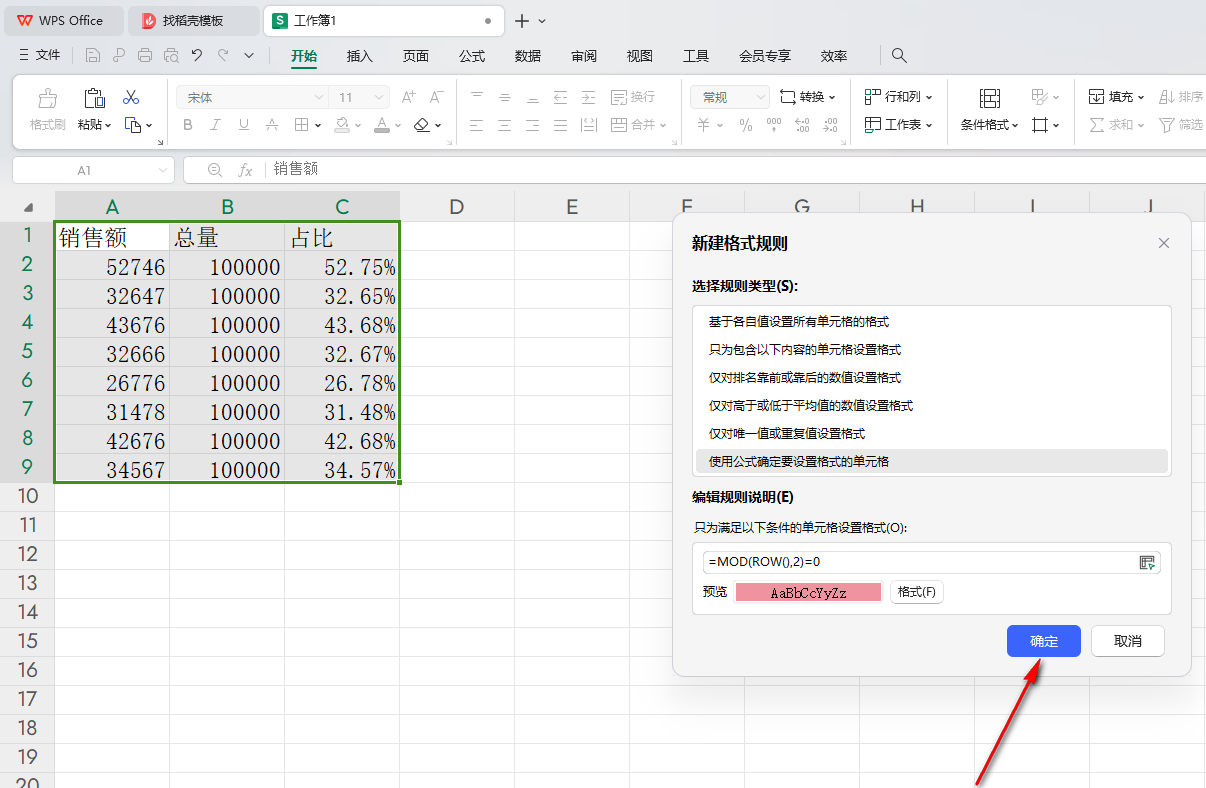Click the Filter (筛选) funnel icon
The height and width of the screenshot is (788, 1206).
tap(1166, 125)
